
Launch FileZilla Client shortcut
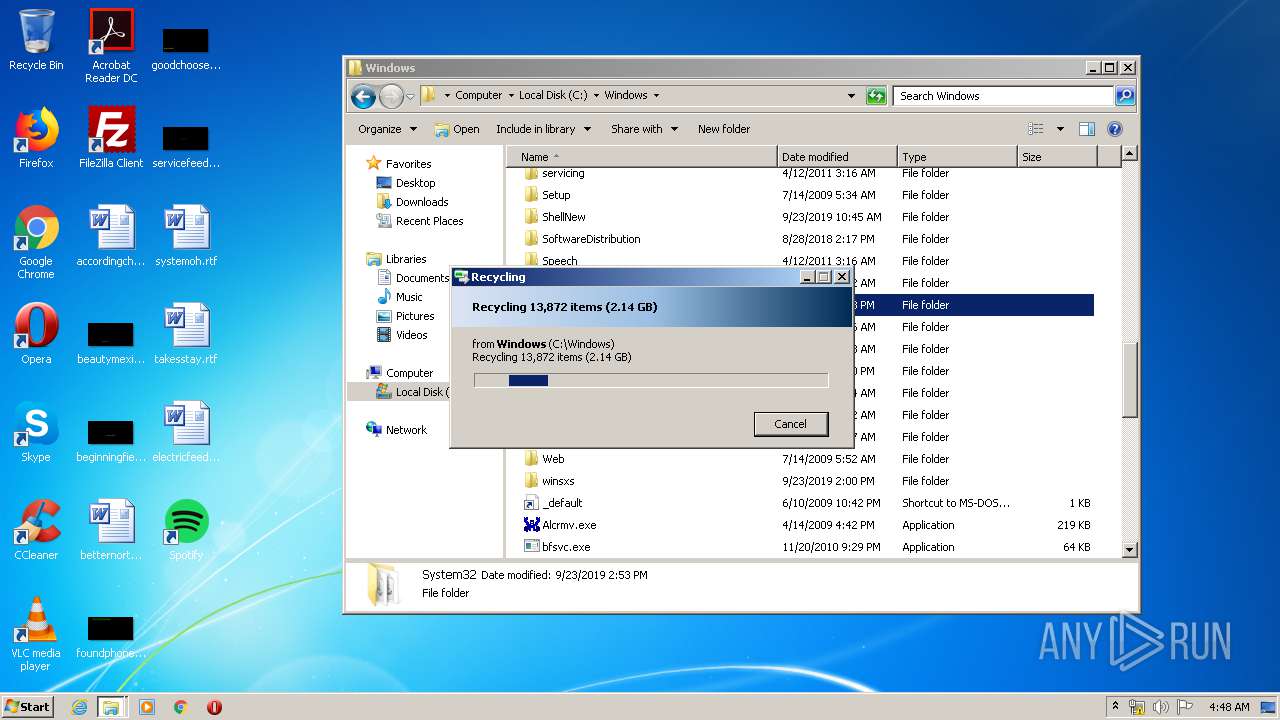pyautogui.click(x=111, y=138)
